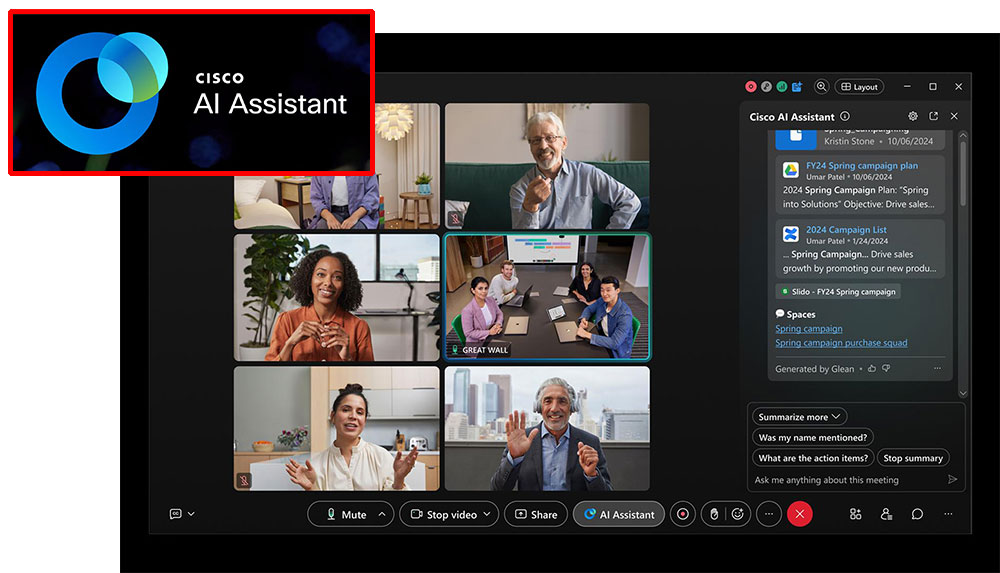This screenshot has height=573, width=1000.
Task: Click the zoom magnifier icon in title bar
Action: 821,87
